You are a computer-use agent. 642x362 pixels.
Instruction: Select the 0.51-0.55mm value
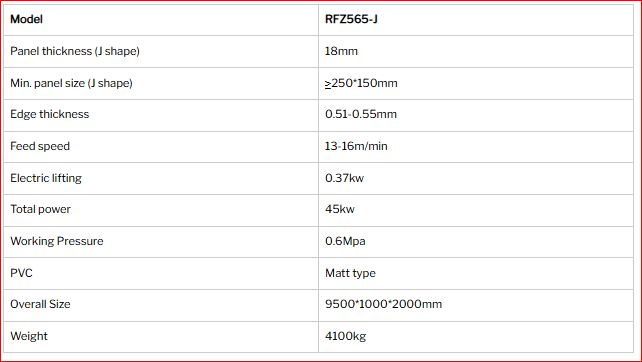361,114
